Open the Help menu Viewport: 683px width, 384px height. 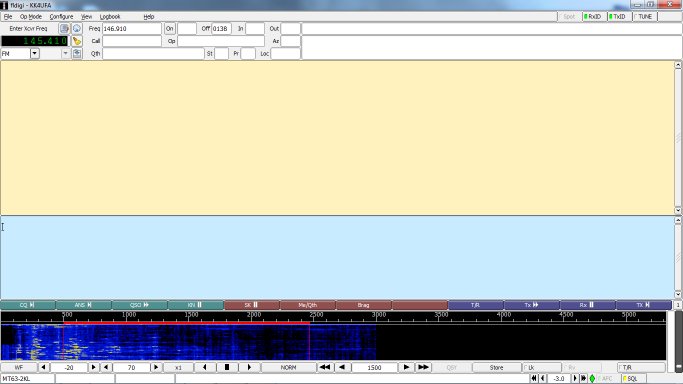149,17
